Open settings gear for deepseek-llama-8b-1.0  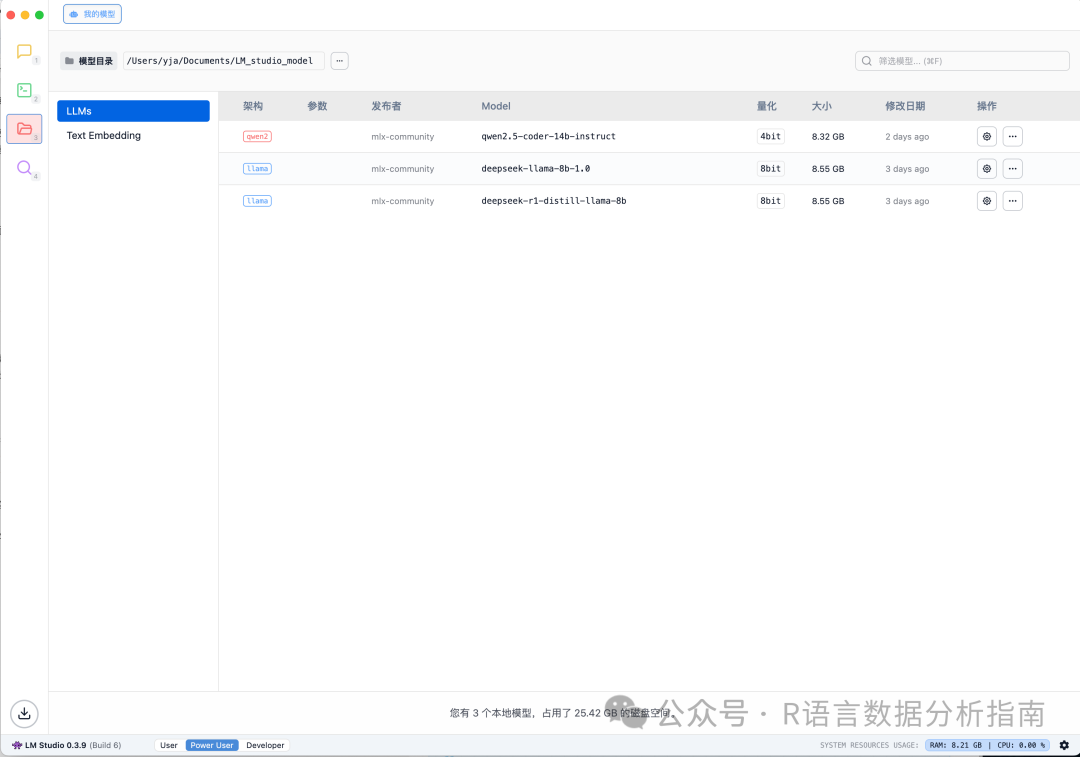(x=986, y=169)
